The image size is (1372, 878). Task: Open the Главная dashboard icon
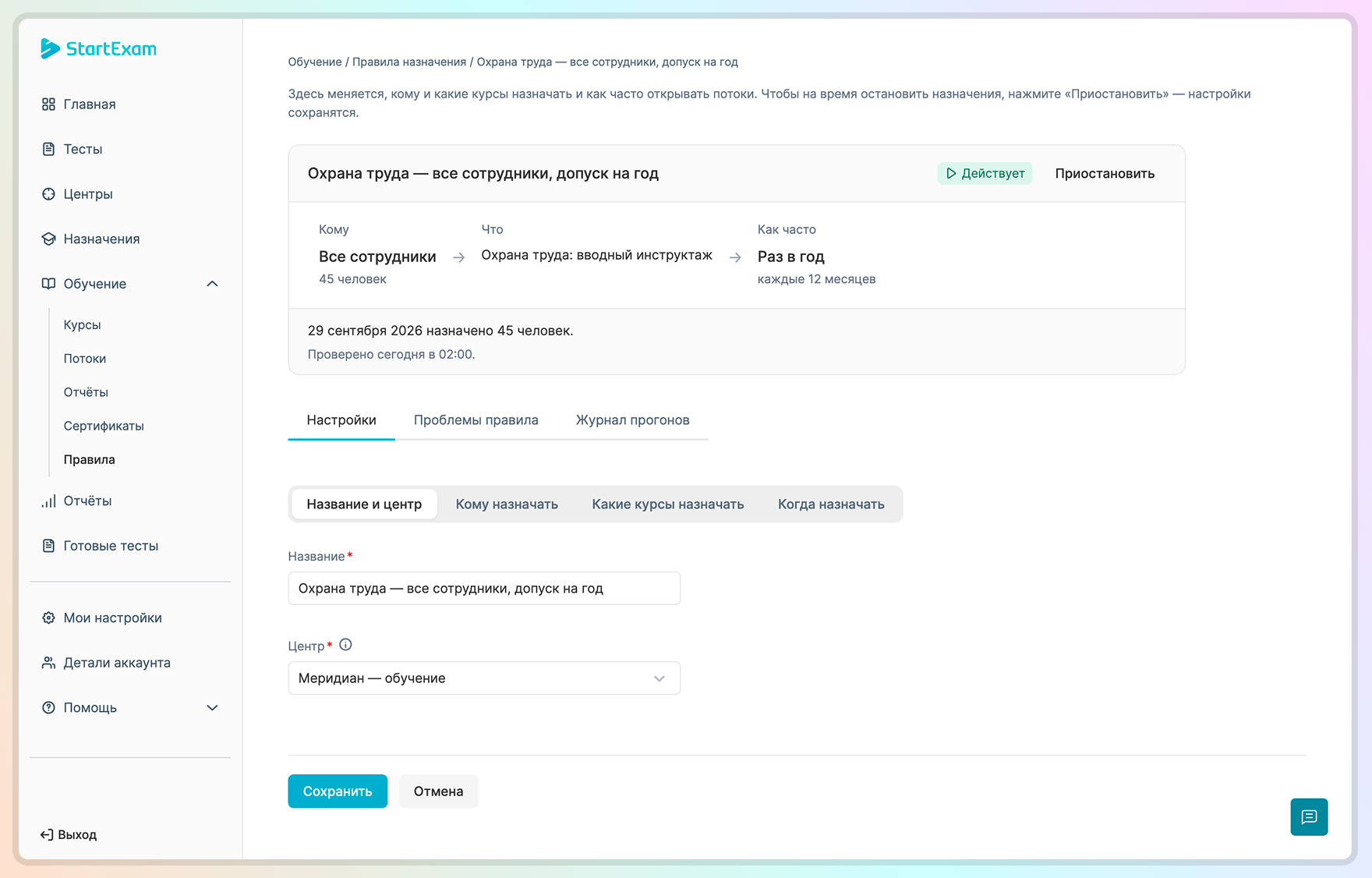[48, 104]
